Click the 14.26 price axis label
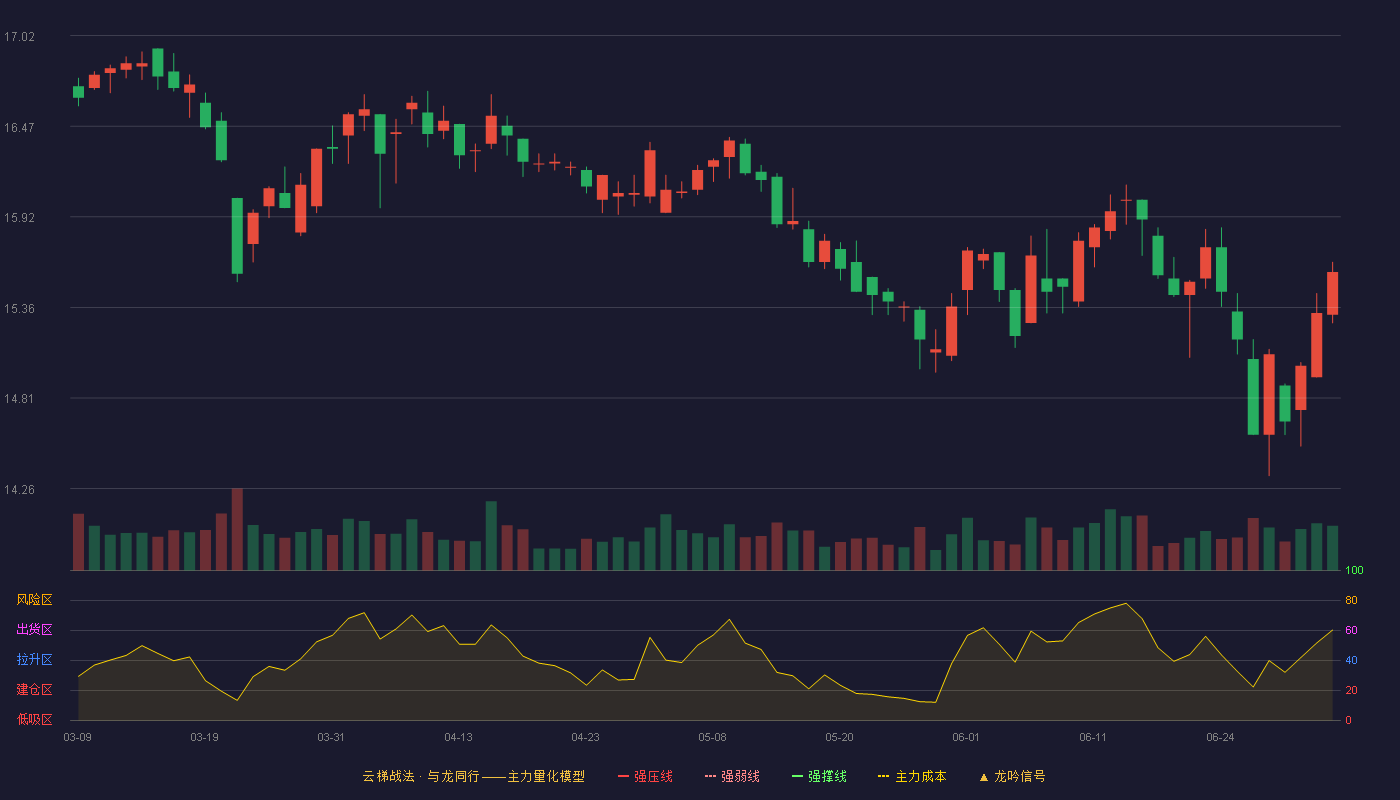1400x800 pixels. coord(19,490)
